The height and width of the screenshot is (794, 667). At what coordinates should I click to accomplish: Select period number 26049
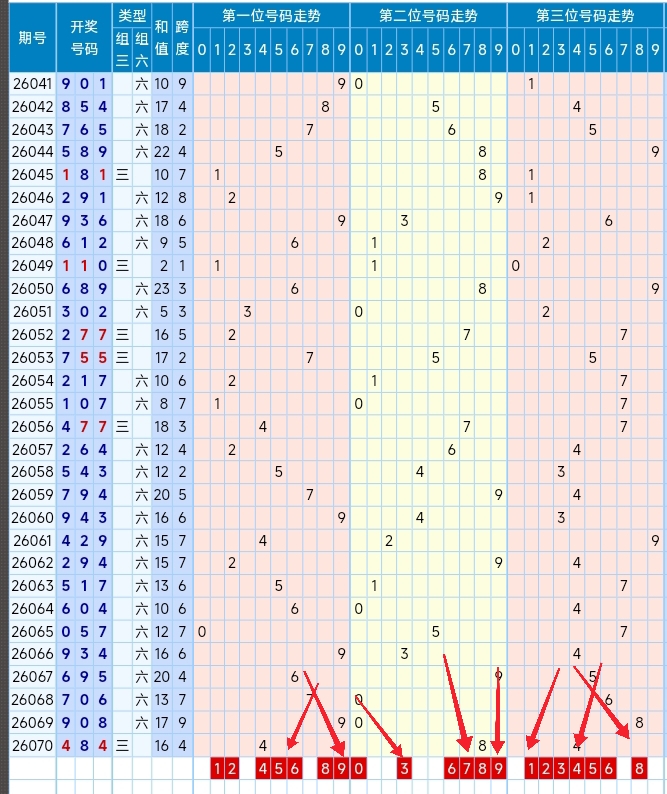click(x=32, y=265)
